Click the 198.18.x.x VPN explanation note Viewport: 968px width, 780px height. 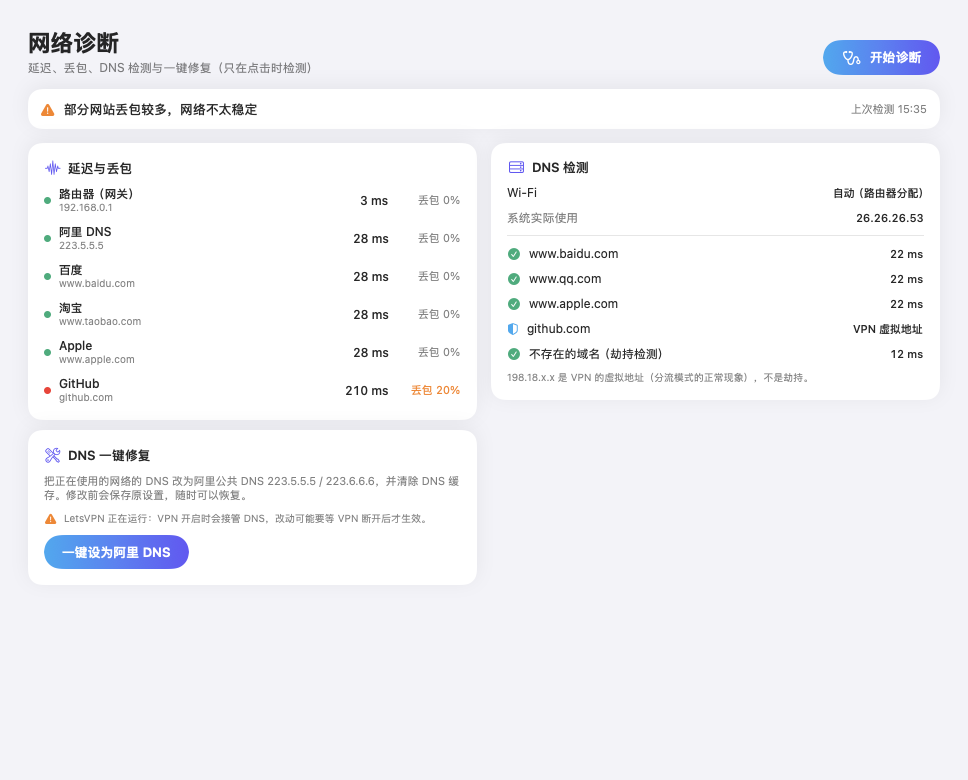coord(658,377)
